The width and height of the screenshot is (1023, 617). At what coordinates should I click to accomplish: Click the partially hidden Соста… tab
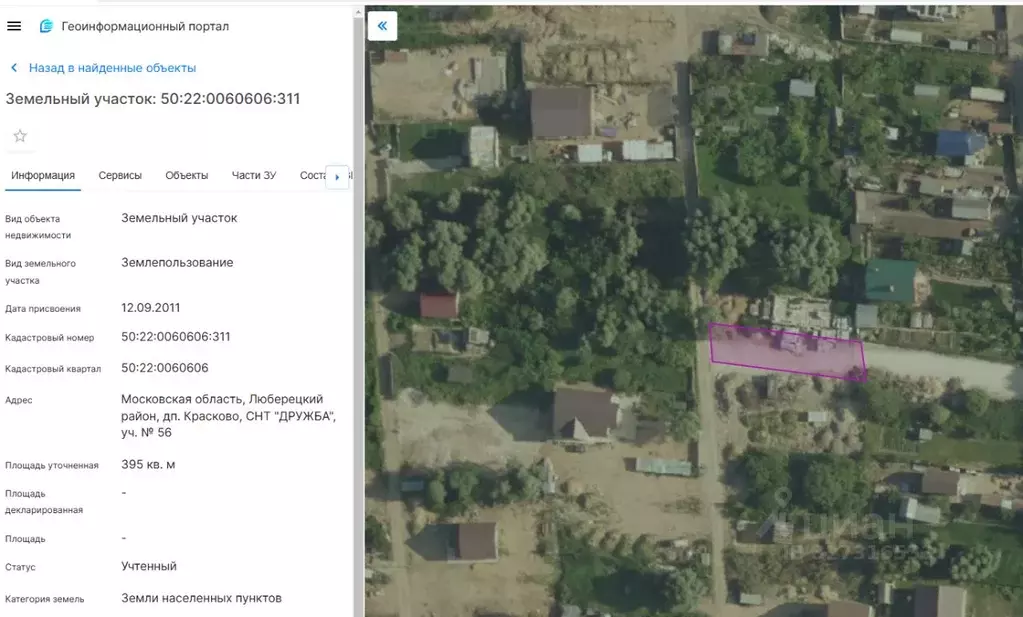pyautogui.click(x=313, y=176)
